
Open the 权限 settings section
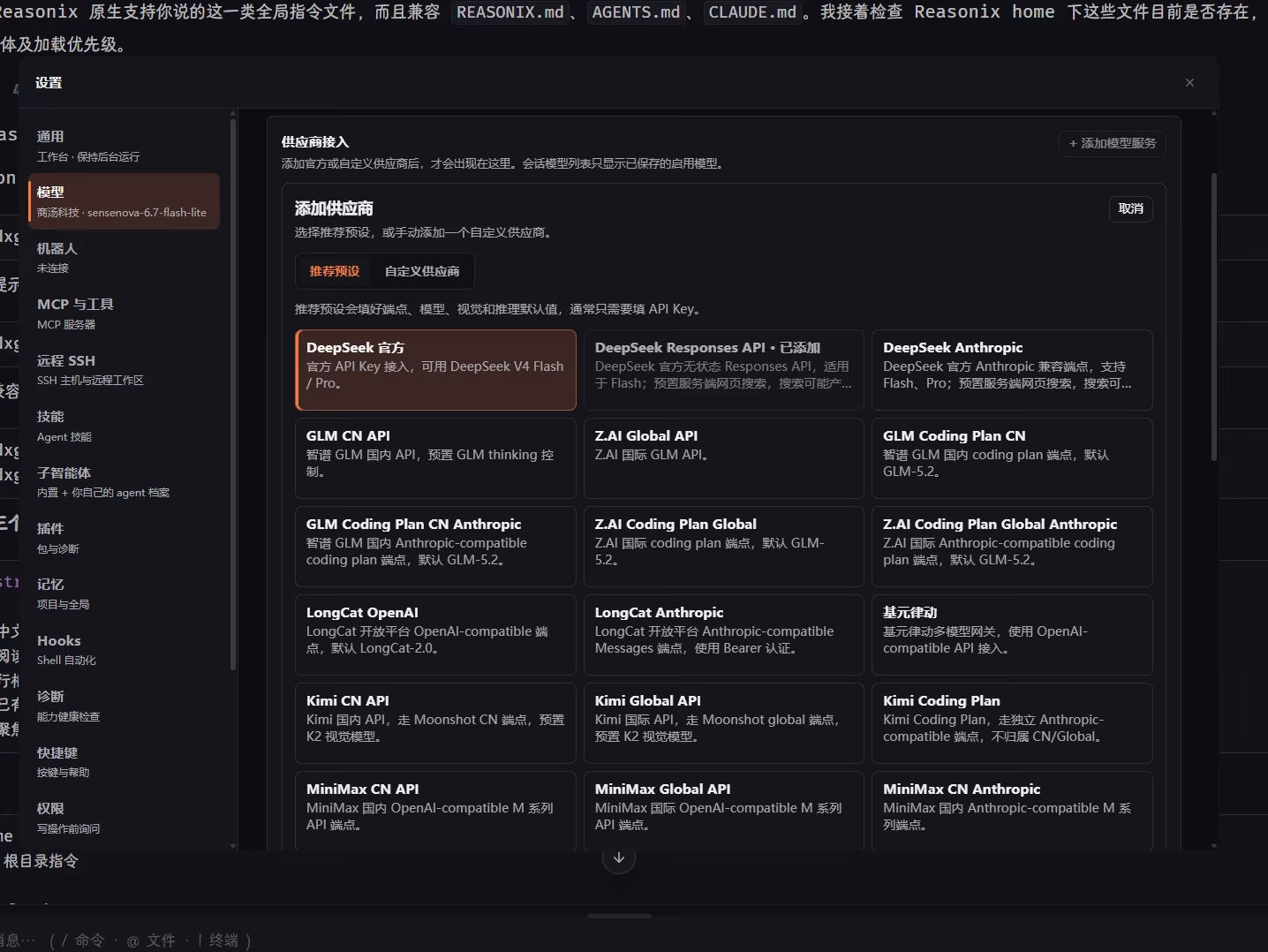[124, 818]
